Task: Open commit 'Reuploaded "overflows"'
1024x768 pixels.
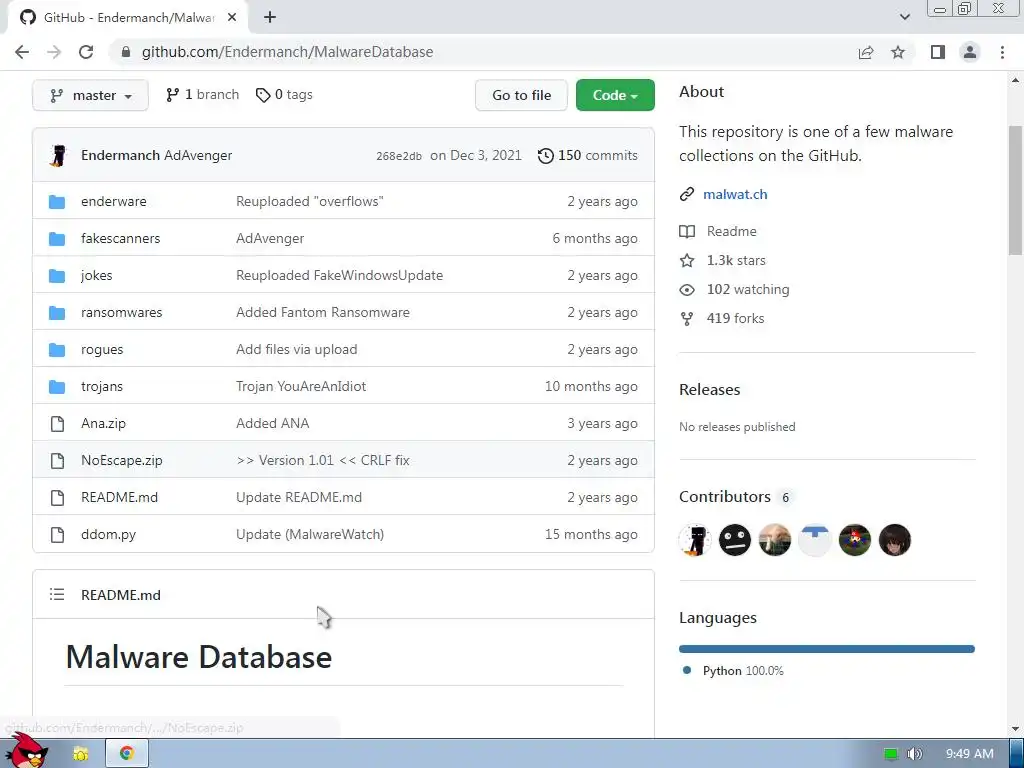Action: pos(310,201)
